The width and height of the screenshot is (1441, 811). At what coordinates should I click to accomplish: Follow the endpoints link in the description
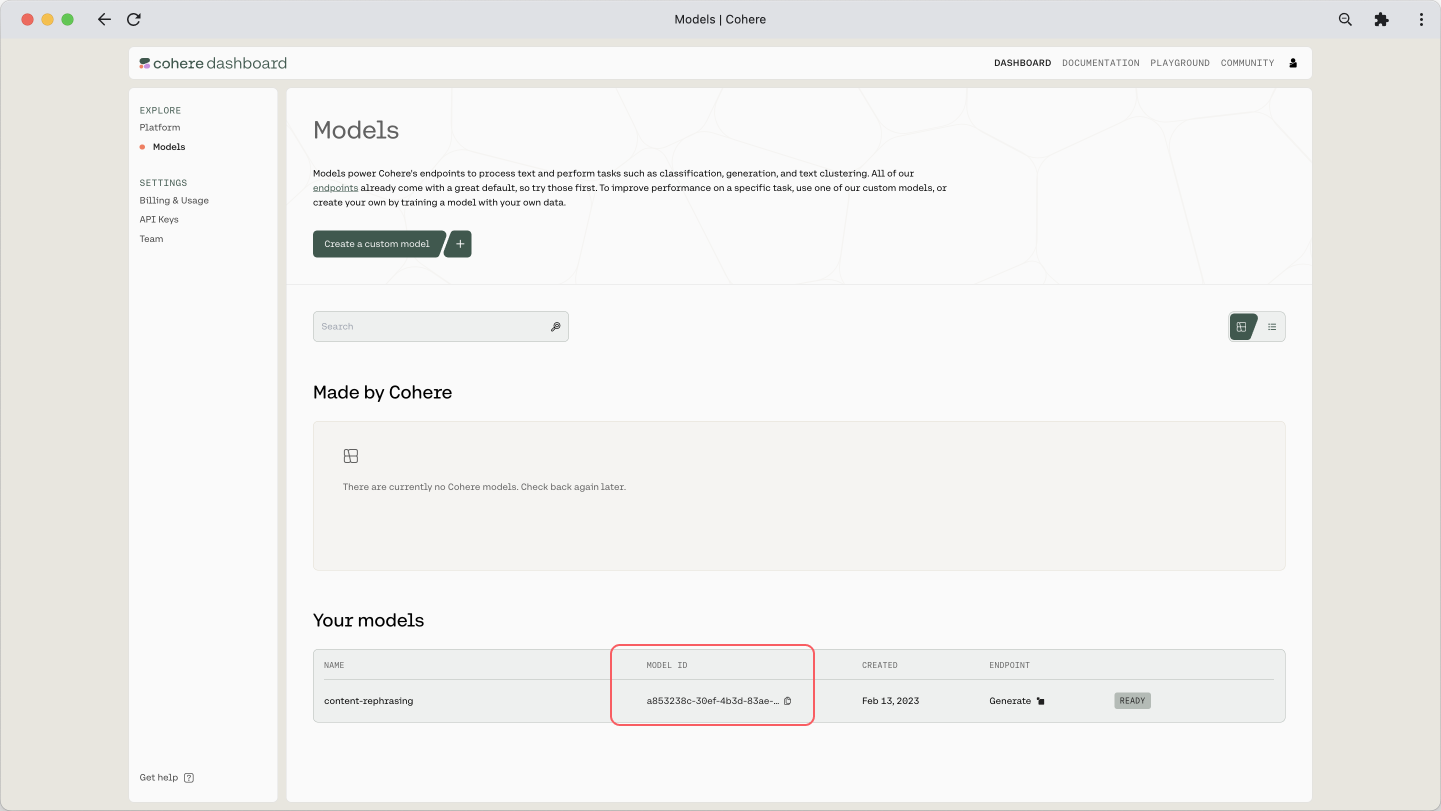point(335,188)
